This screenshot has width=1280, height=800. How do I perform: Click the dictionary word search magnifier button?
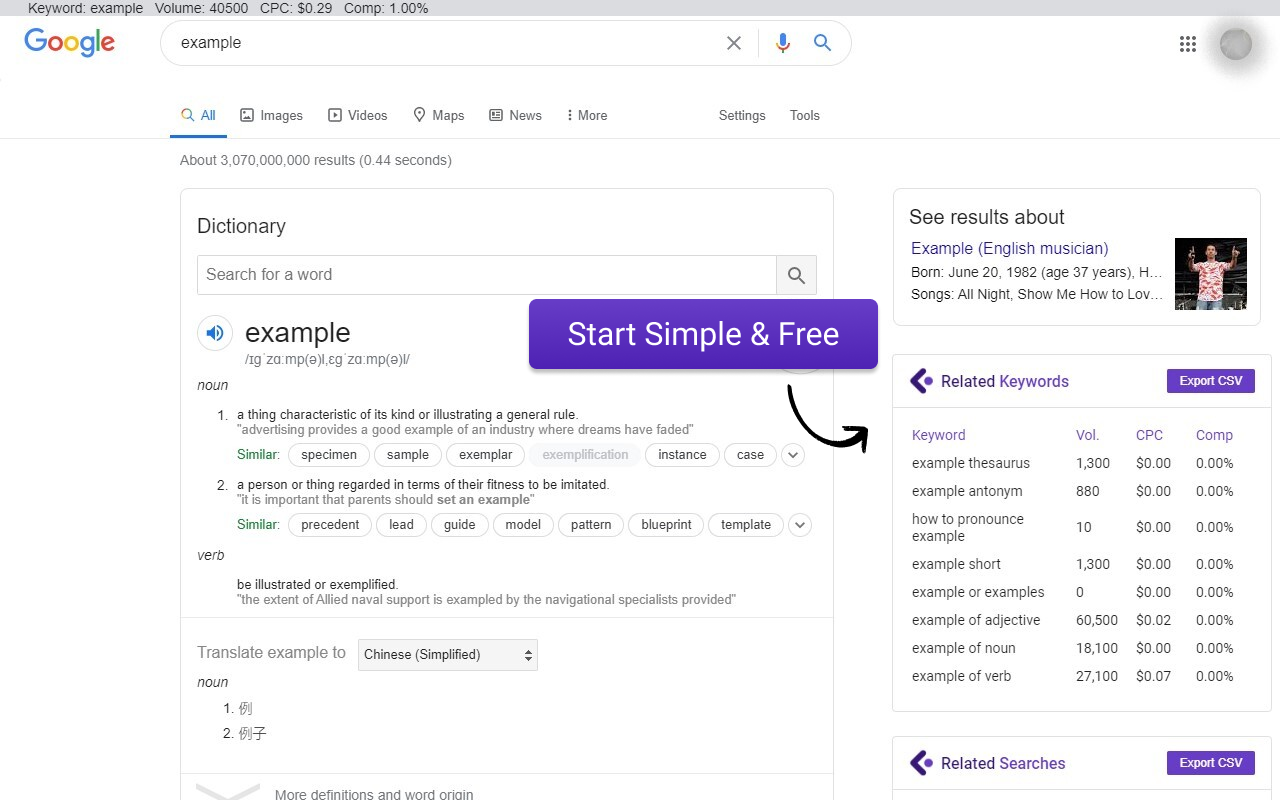coord(796,275)
